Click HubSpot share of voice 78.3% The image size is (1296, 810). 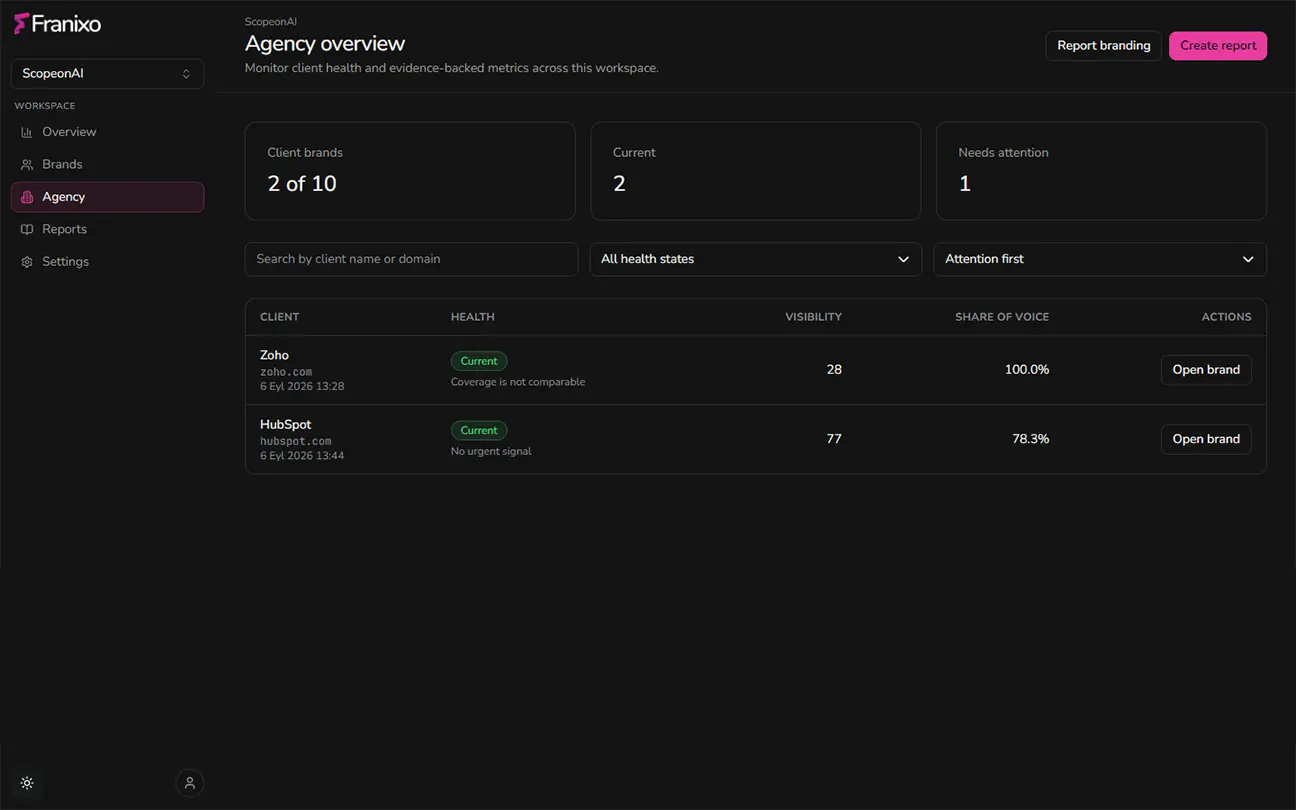pyautogui.click(x=1031, y=439)
